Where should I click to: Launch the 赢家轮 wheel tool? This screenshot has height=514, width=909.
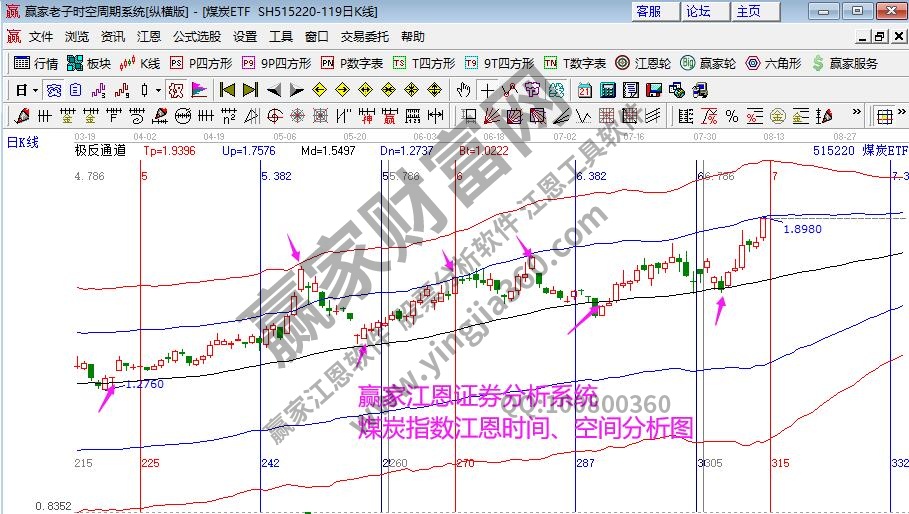coord(707,63)
